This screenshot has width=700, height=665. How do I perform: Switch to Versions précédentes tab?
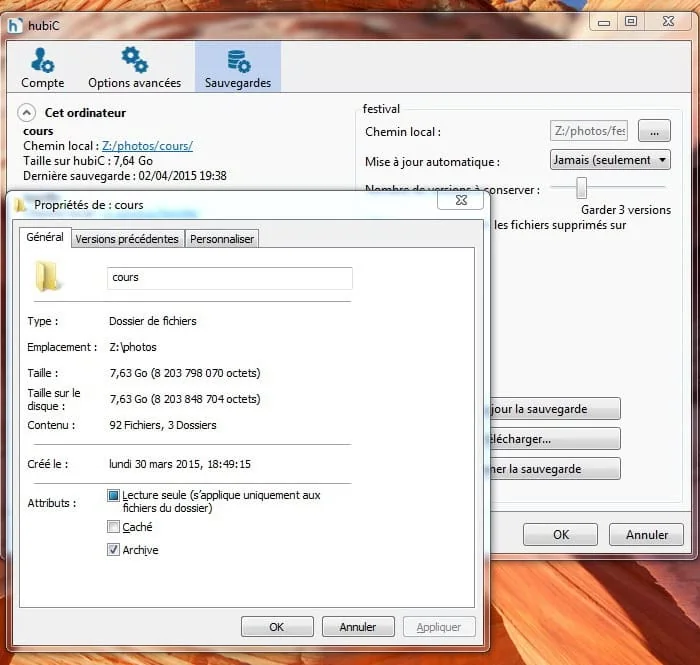point(127,239)
